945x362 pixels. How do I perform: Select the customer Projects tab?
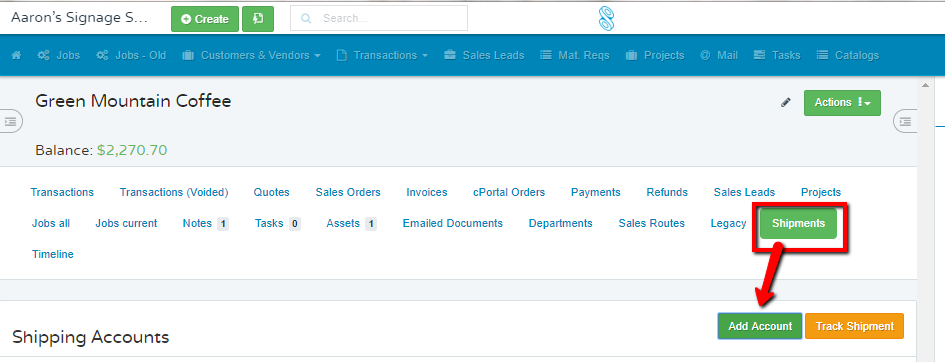tap(821, 192)
